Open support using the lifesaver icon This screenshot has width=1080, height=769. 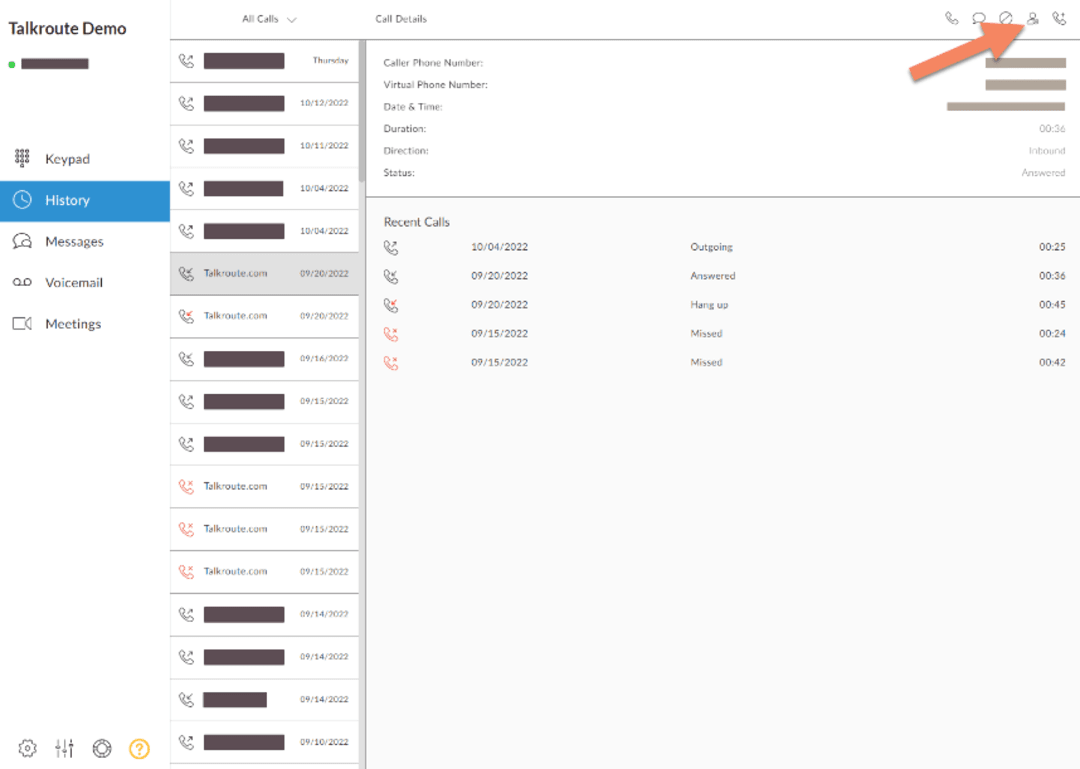(102, 747)
